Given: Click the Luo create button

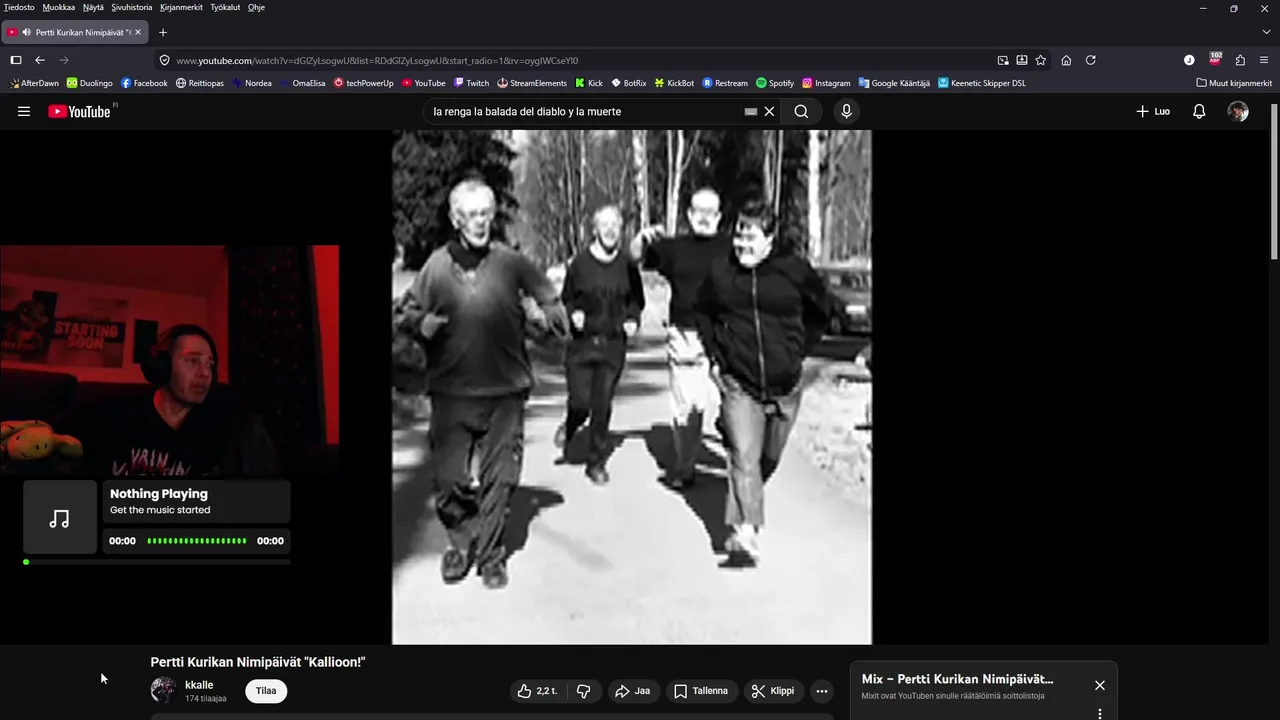Looking at the screenshot, I should pos(1153,111).
